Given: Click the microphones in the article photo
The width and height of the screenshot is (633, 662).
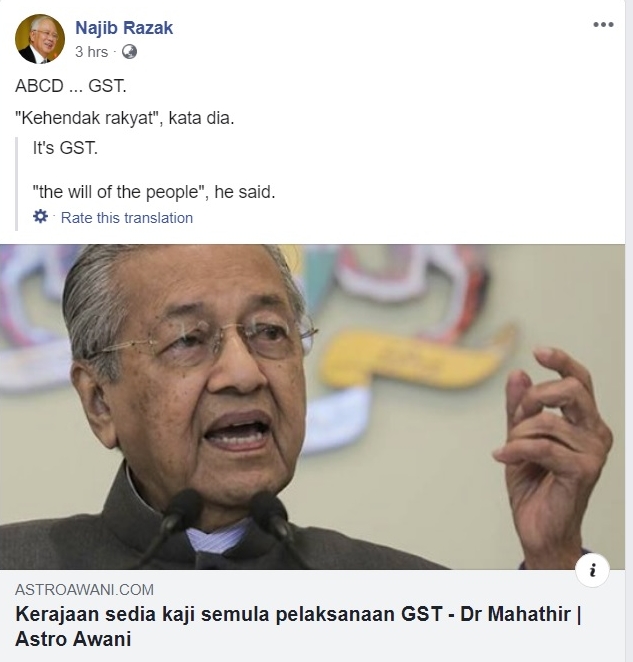Looking at the screenshot, I should [x=228, y=524].
